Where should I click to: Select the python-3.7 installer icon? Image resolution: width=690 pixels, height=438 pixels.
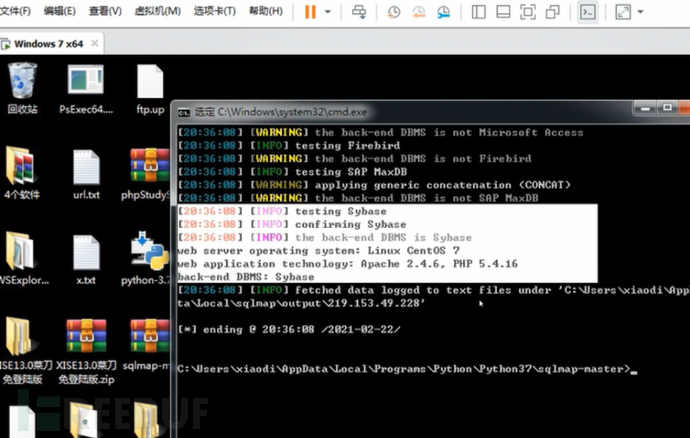147,258
